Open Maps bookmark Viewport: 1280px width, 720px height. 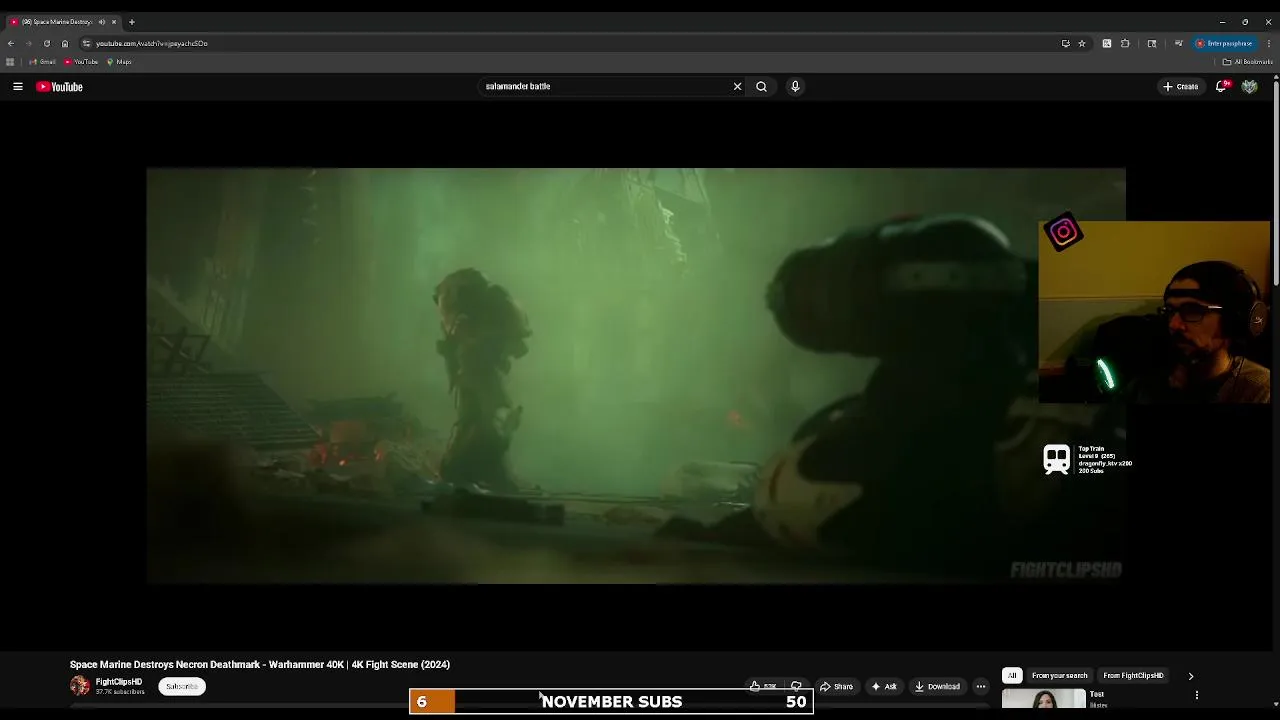[119, 62]
